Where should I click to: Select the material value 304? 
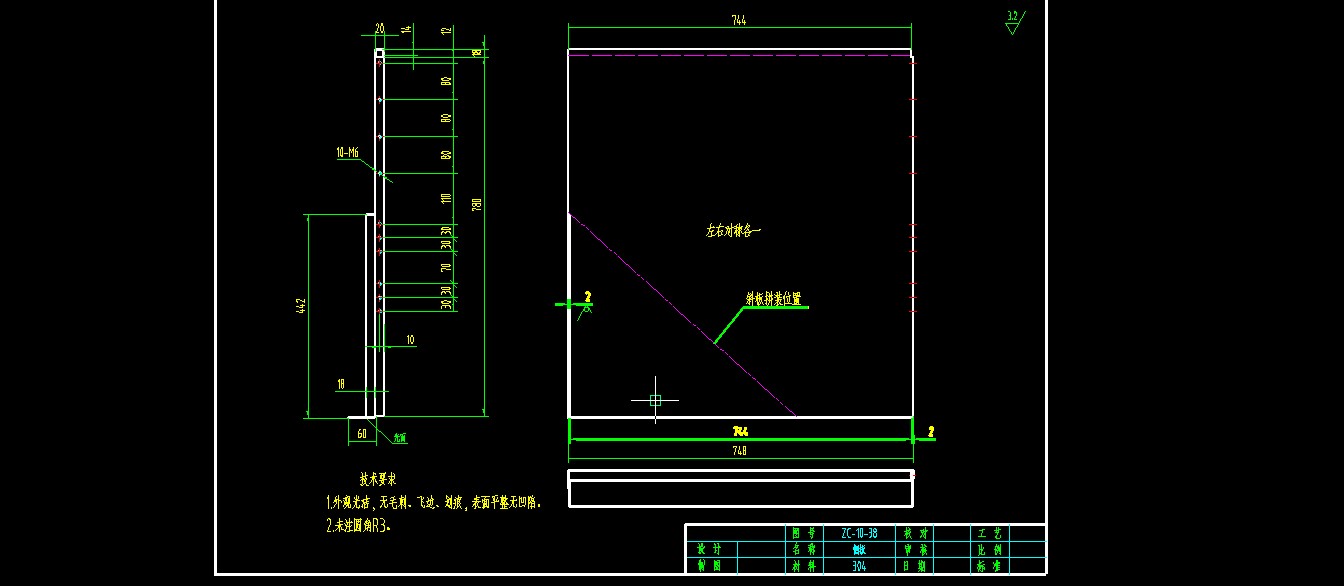point(859,566)
